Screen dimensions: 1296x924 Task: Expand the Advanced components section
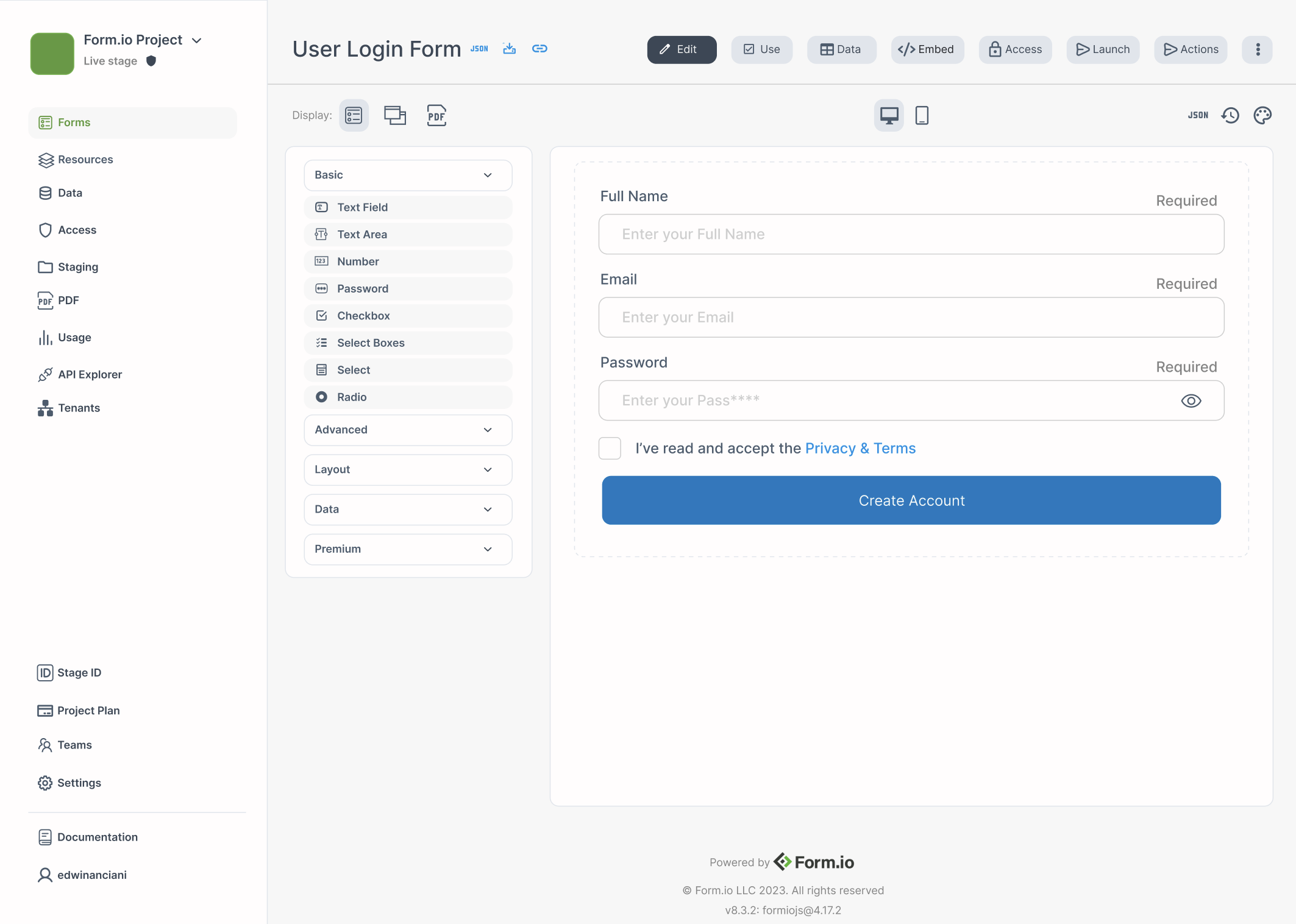click(408, 430)
